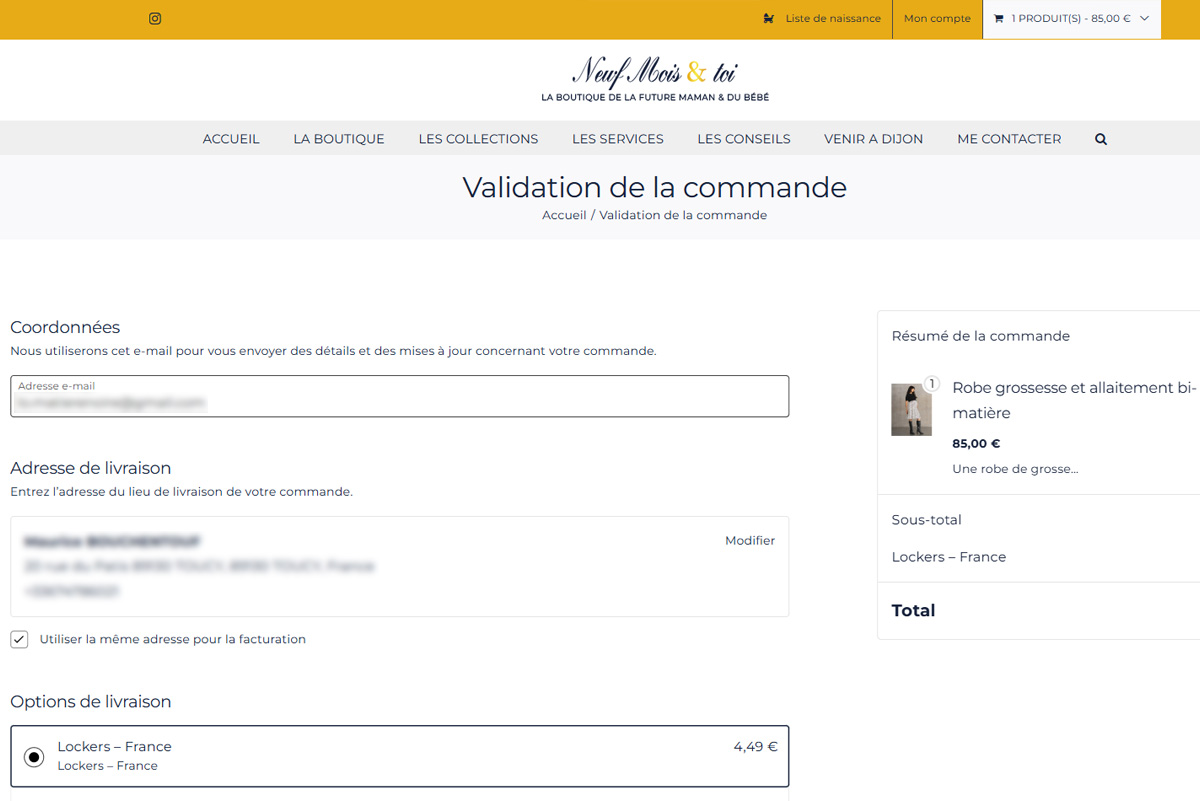Click the Accueil breadcrumb link

coord(564,215)
